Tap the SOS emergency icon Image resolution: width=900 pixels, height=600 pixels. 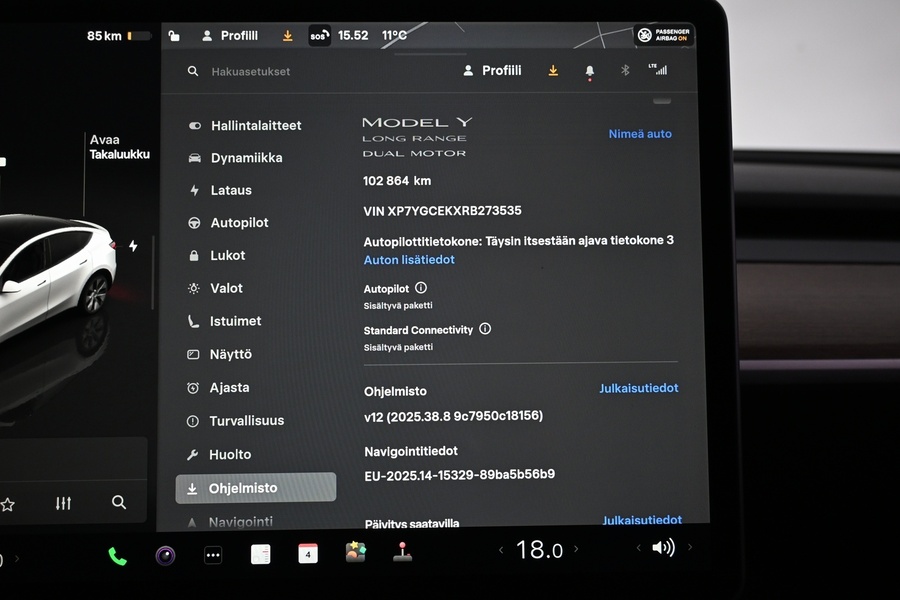pyautogui.click(x=319, y=36)
